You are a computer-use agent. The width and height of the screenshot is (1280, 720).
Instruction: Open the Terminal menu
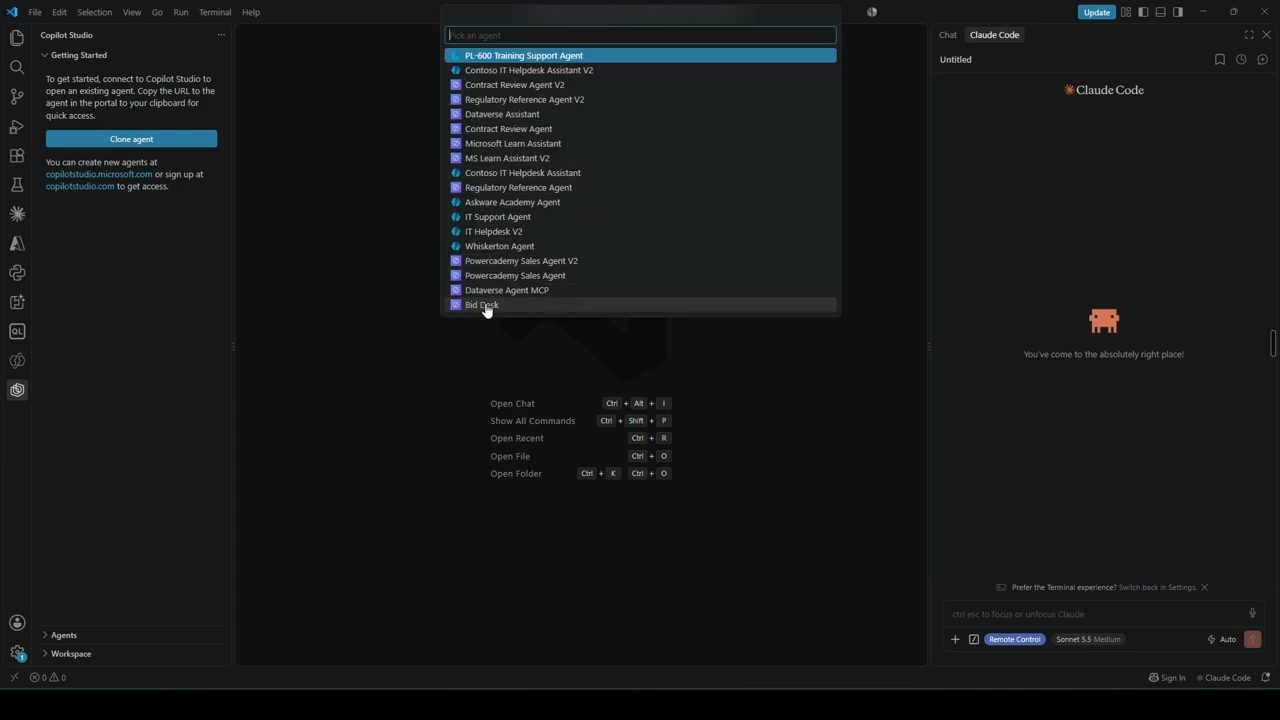[x=215, y=12]
